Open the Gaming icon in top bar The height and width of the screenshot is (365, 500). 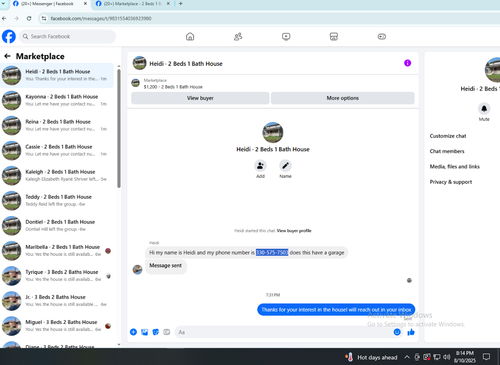click(382, 36)
